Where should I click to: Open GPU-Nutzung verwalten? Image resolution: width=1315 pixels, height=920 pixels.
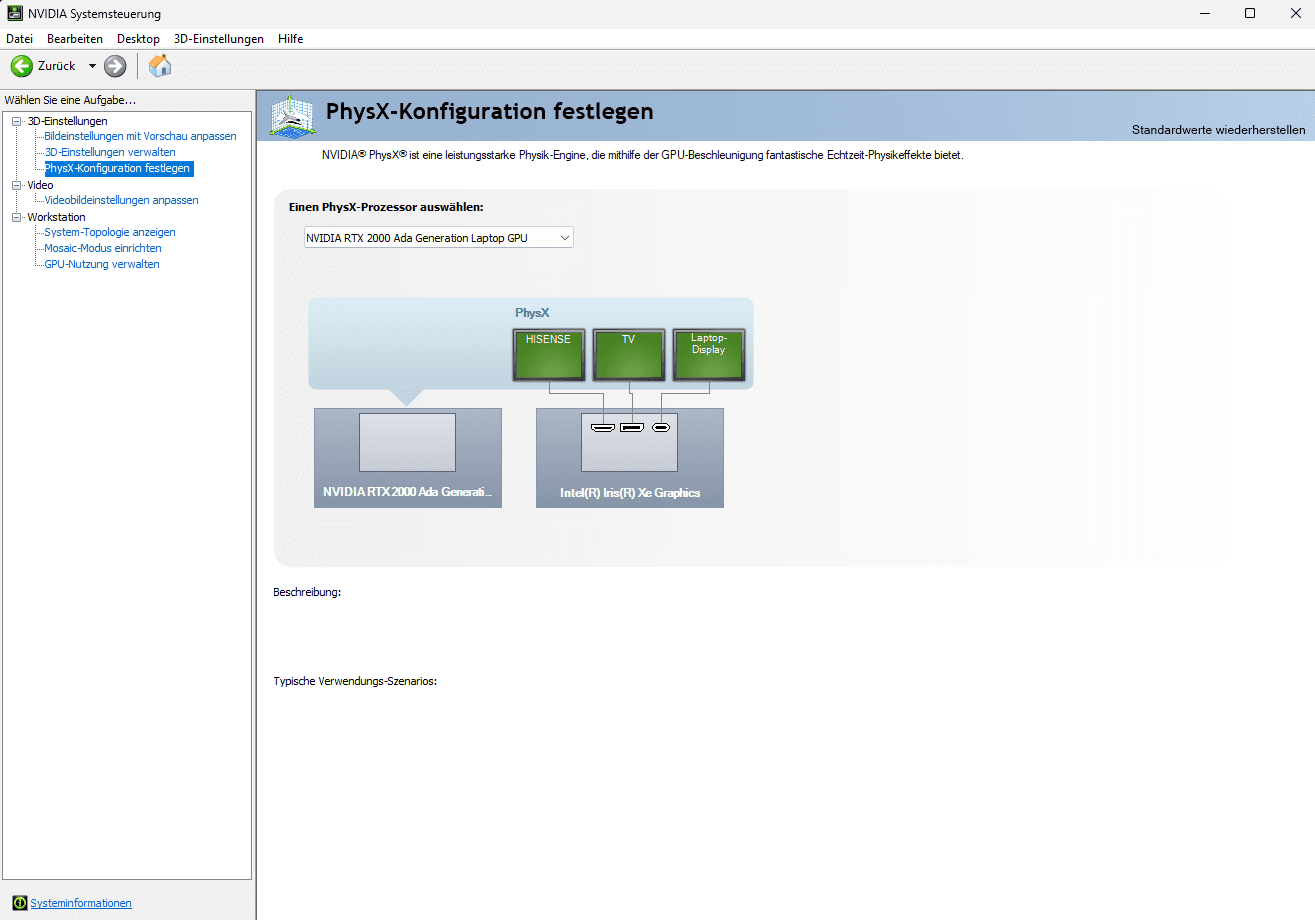click(x=102, y=264)
